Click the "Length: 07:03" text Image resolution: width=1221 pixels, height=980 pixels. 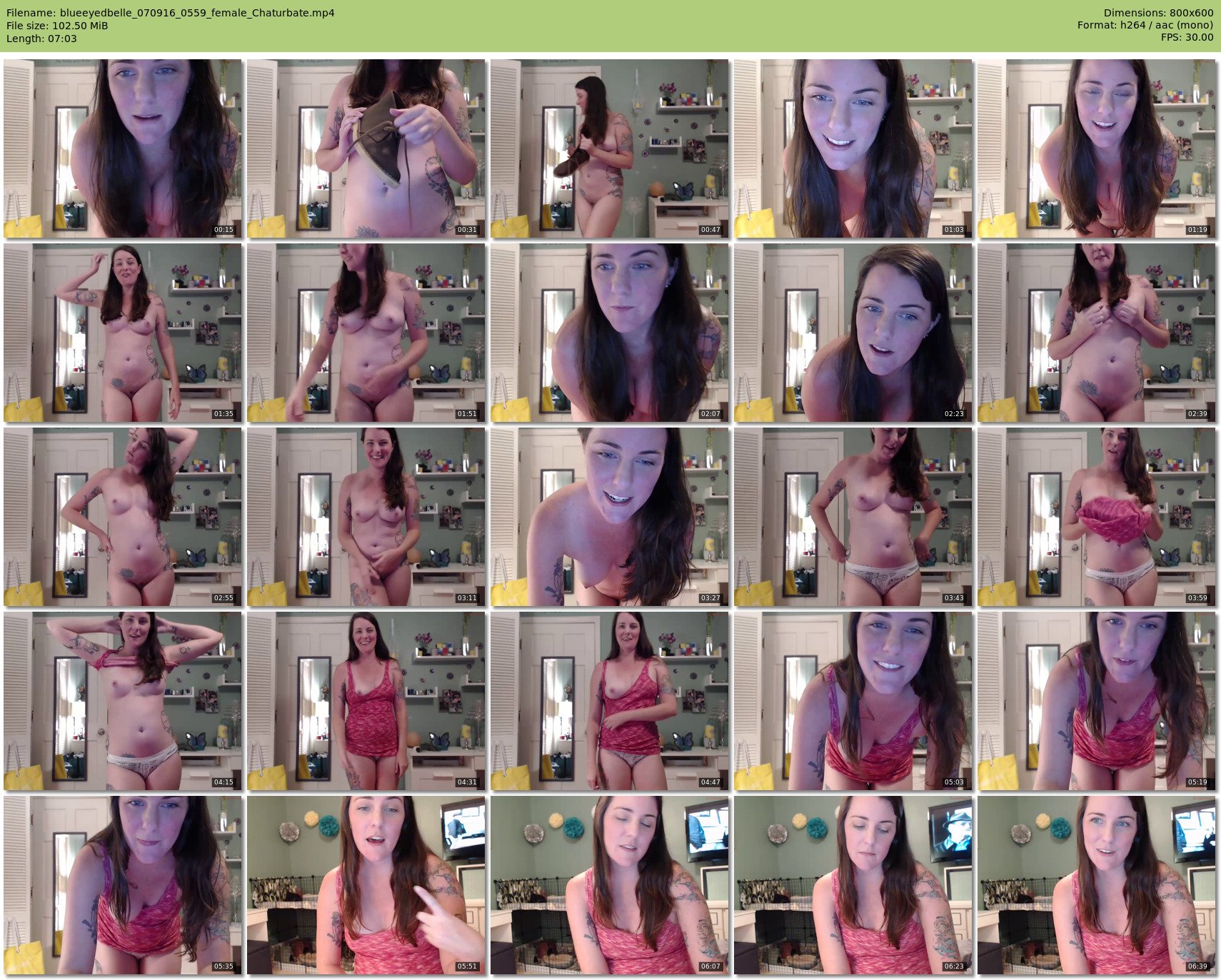pos(41,39)
